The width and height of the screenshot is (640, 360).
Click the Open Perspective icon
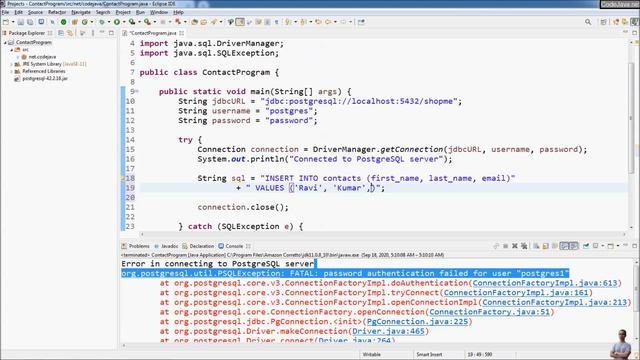click(x=603, y=22)
